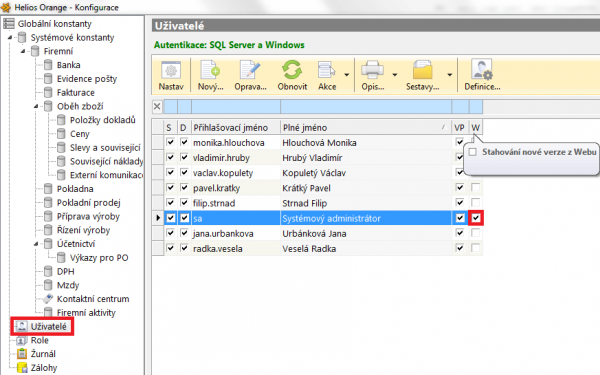
Task: Open the Definice user settings icon
Action: point(482,70)
